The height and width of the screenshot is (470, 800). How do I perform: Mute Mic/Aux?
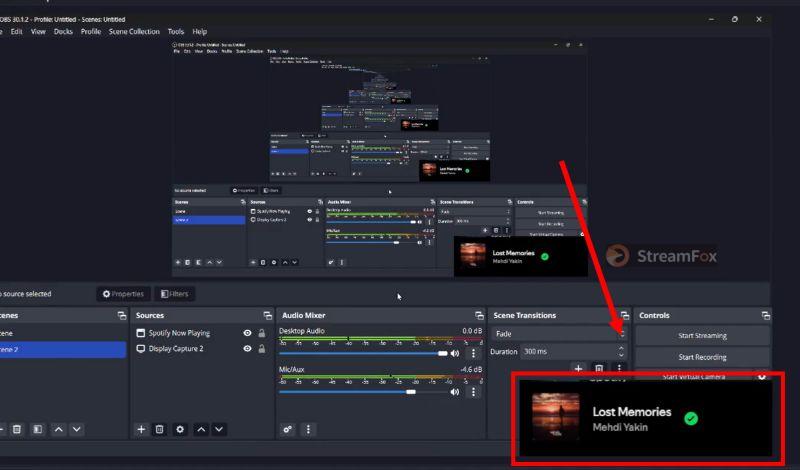[x=455, y=392]
